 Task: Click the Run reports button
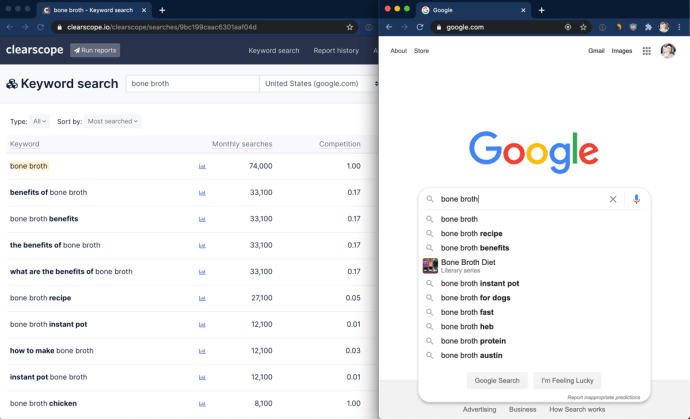(x=95, y=50)
